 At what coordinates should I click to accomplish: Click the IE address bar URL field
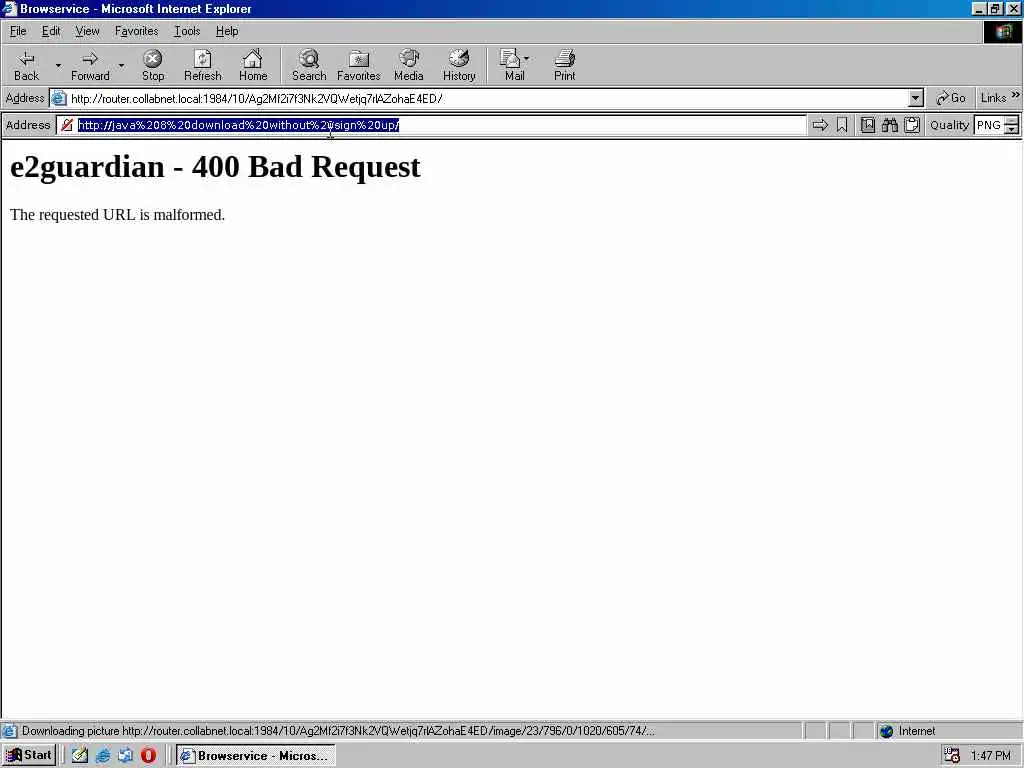[488, 99]
